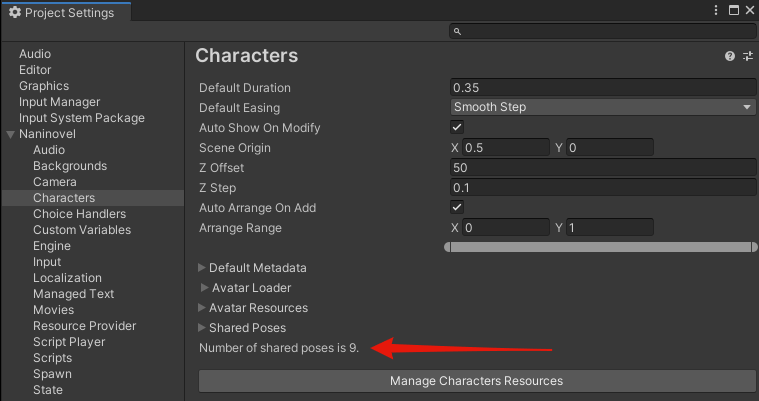Expand the Default Metadata foldout
The height and width of the screenshot is (401, 759).
coord(203,268)
